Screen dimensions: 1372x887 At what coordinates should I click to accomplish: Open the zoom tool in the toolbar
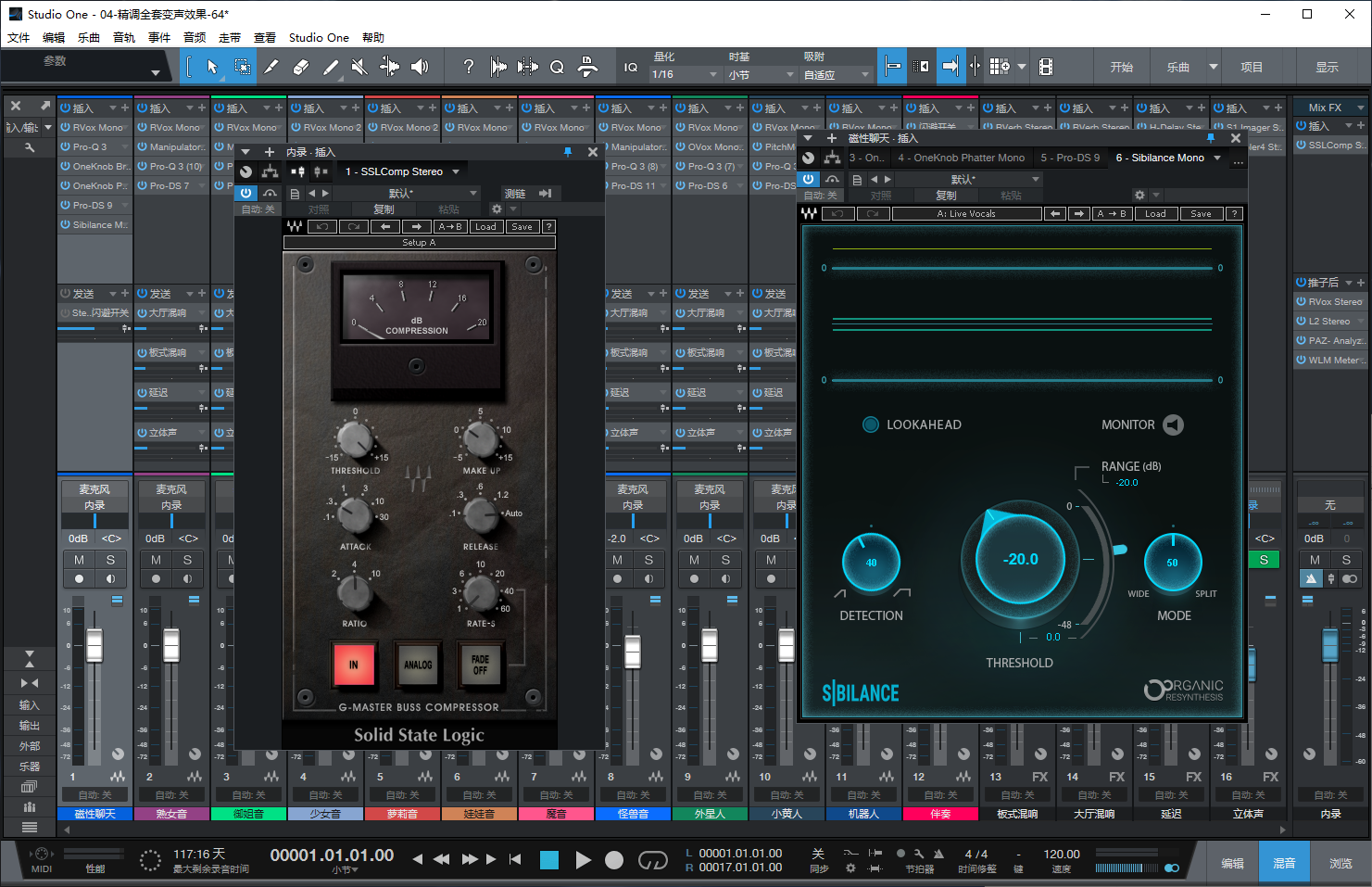click(x=557, y=67)
